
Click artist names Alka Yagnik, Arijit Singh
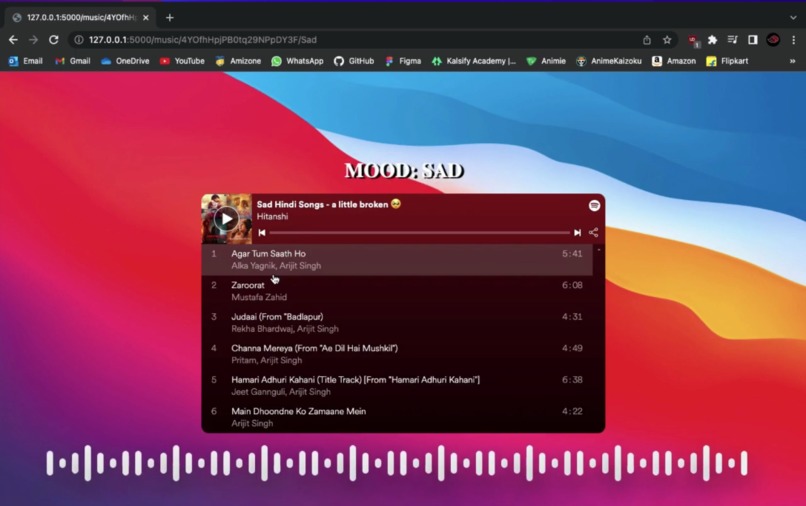(276, 266)
